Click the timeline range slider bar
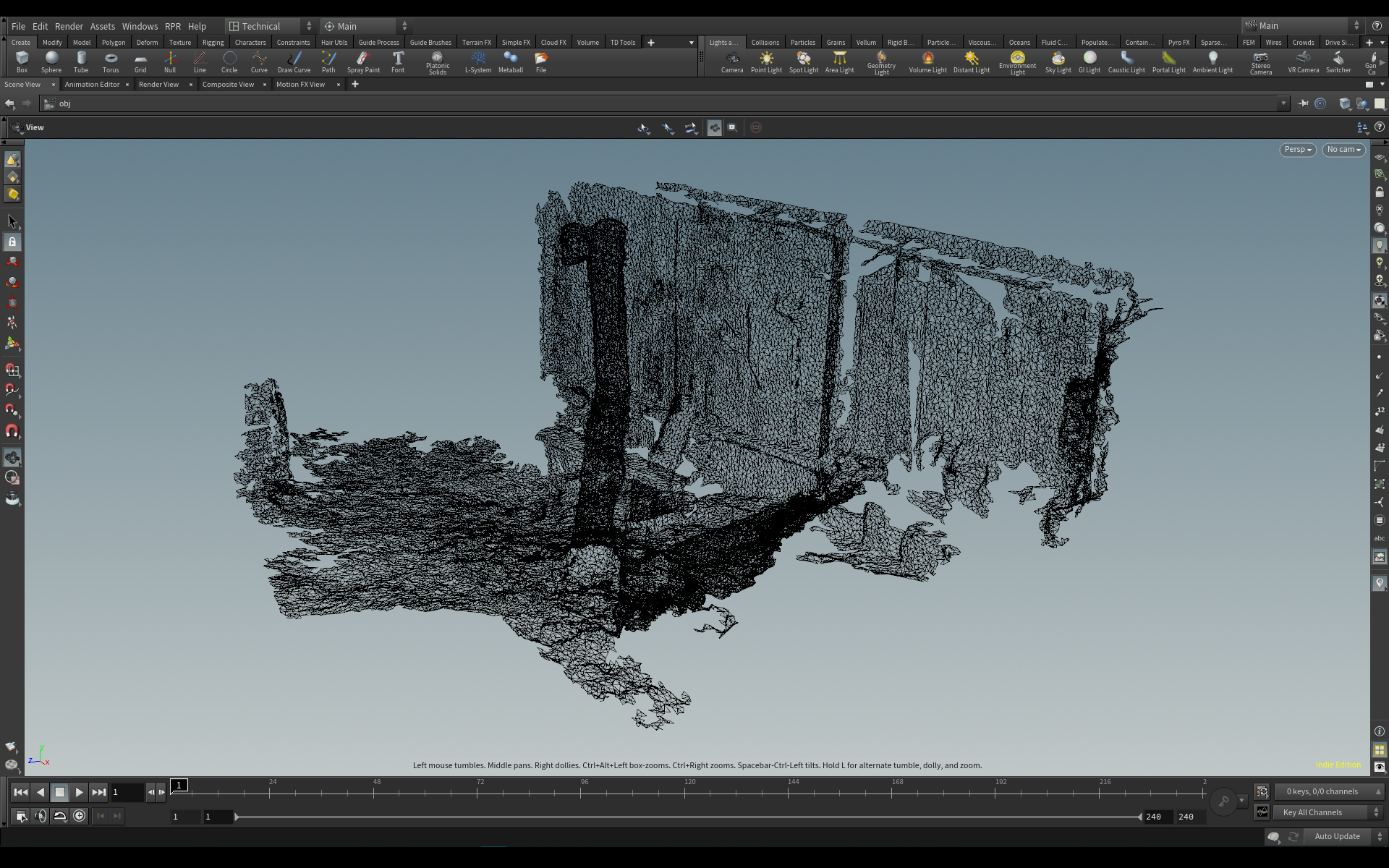 tap(687, 817)
